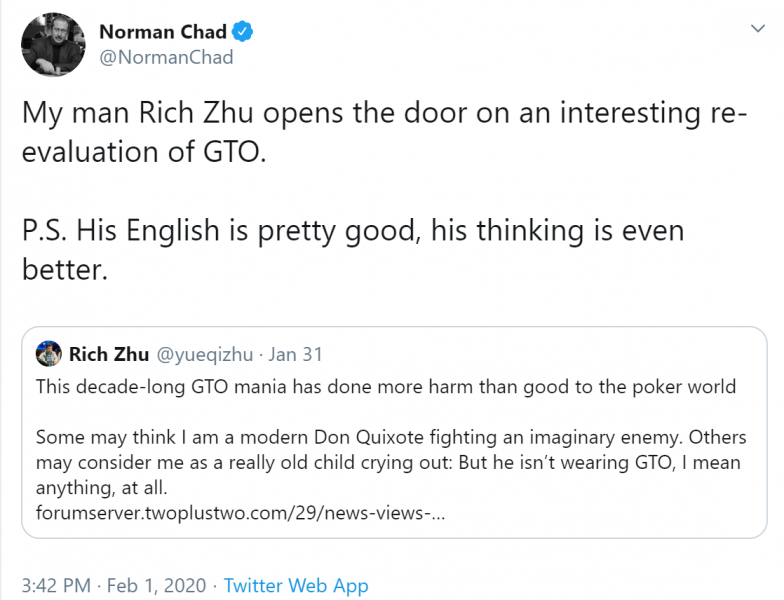This screenshot has height=600, width=784.
Task: Click the "modern Don Quixote" quoted sentence
Action: (390, 437)
